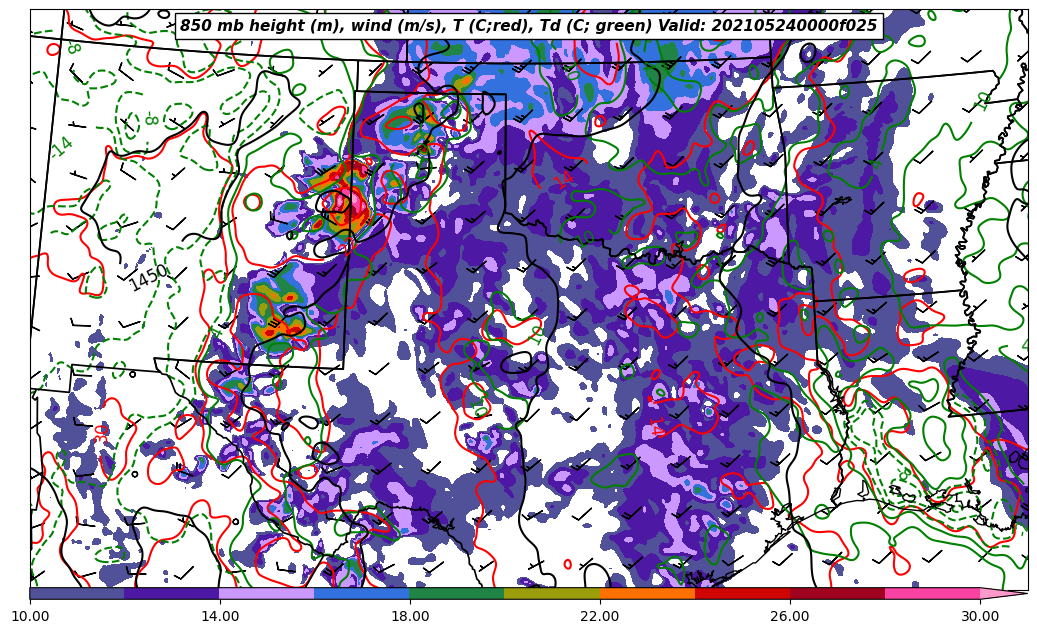Image resolution: width=1037 pixels, height=633 pixels.
Task: Click the dark purple 12–14 colorbar segment
Action: pos(172,593)
